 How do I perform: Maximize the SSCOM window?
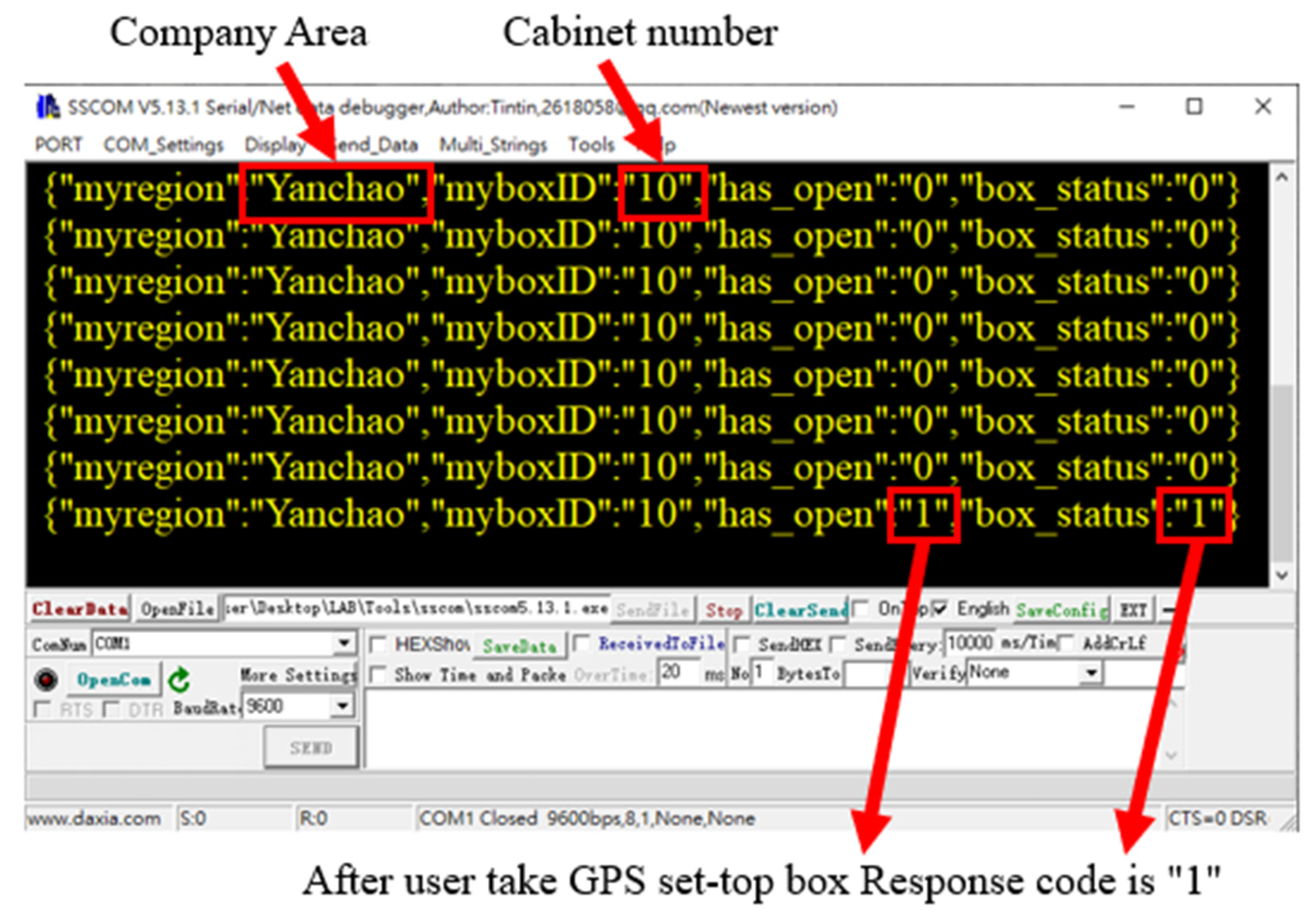pos(1194,107)
